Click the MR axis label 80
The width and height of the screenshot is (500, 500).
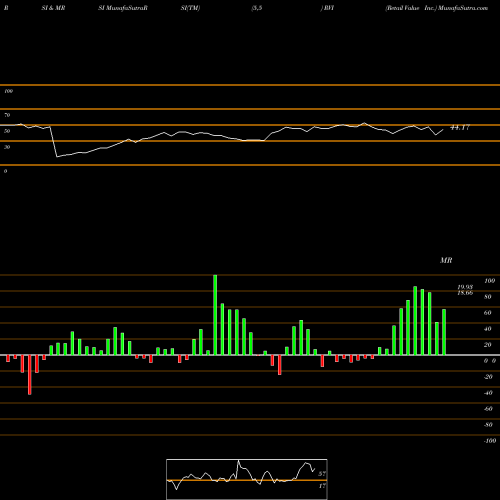pyautogui.click(x=488, y=297)
